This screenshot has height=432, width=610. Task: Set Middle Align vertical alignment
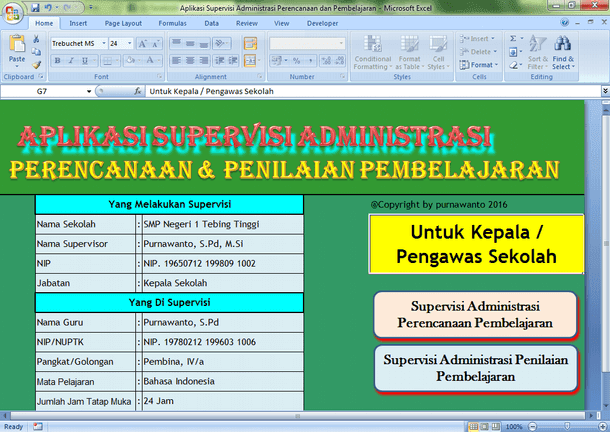[x=190, y=43]
